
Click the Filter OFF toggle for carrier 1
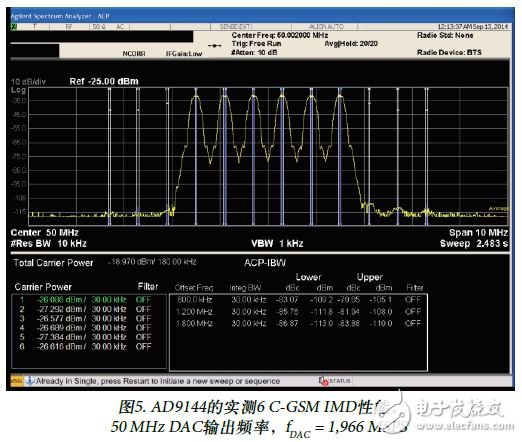click(x=143, y=299)
